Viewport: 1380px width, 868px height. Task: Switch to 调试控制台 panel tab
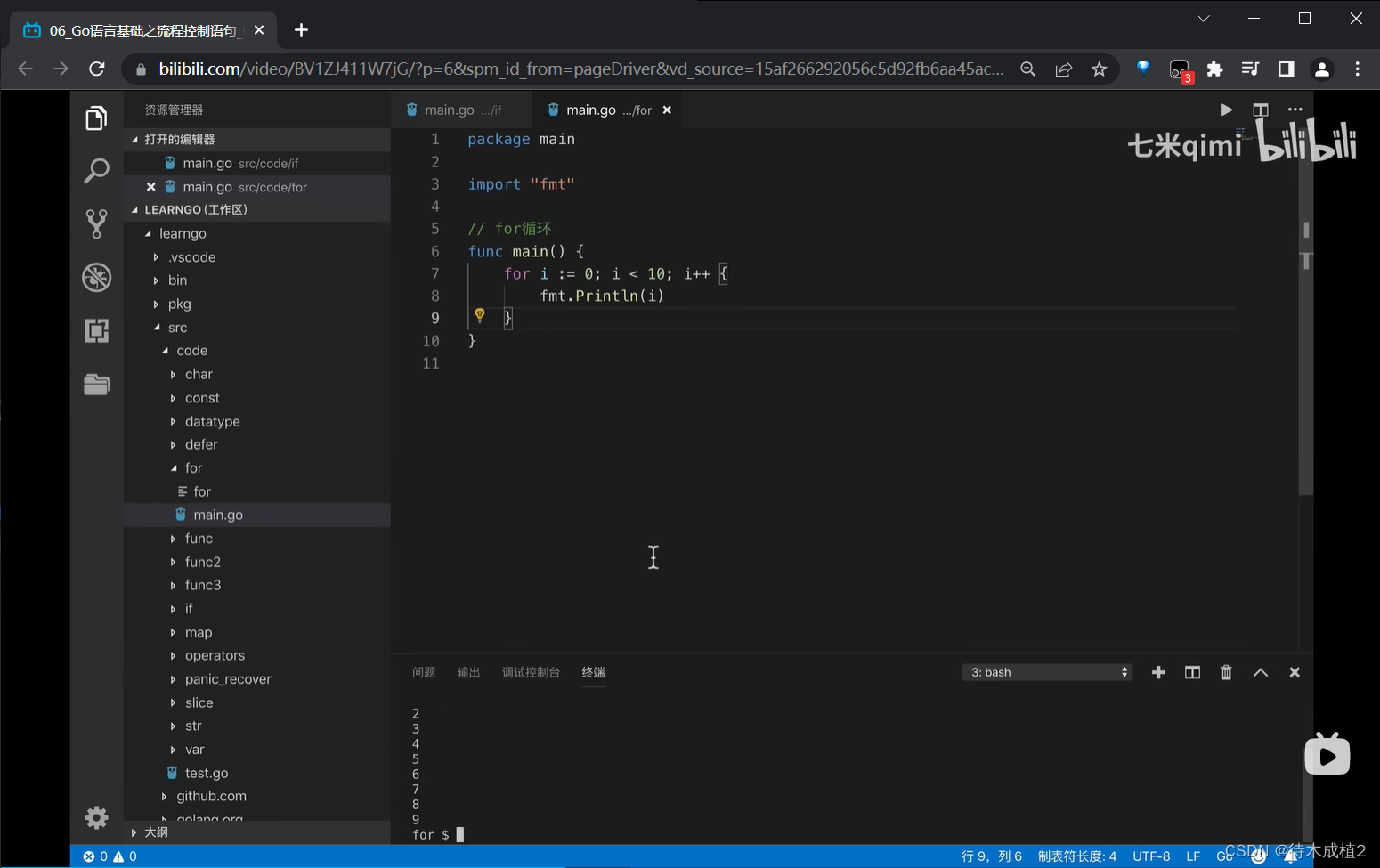531,672
